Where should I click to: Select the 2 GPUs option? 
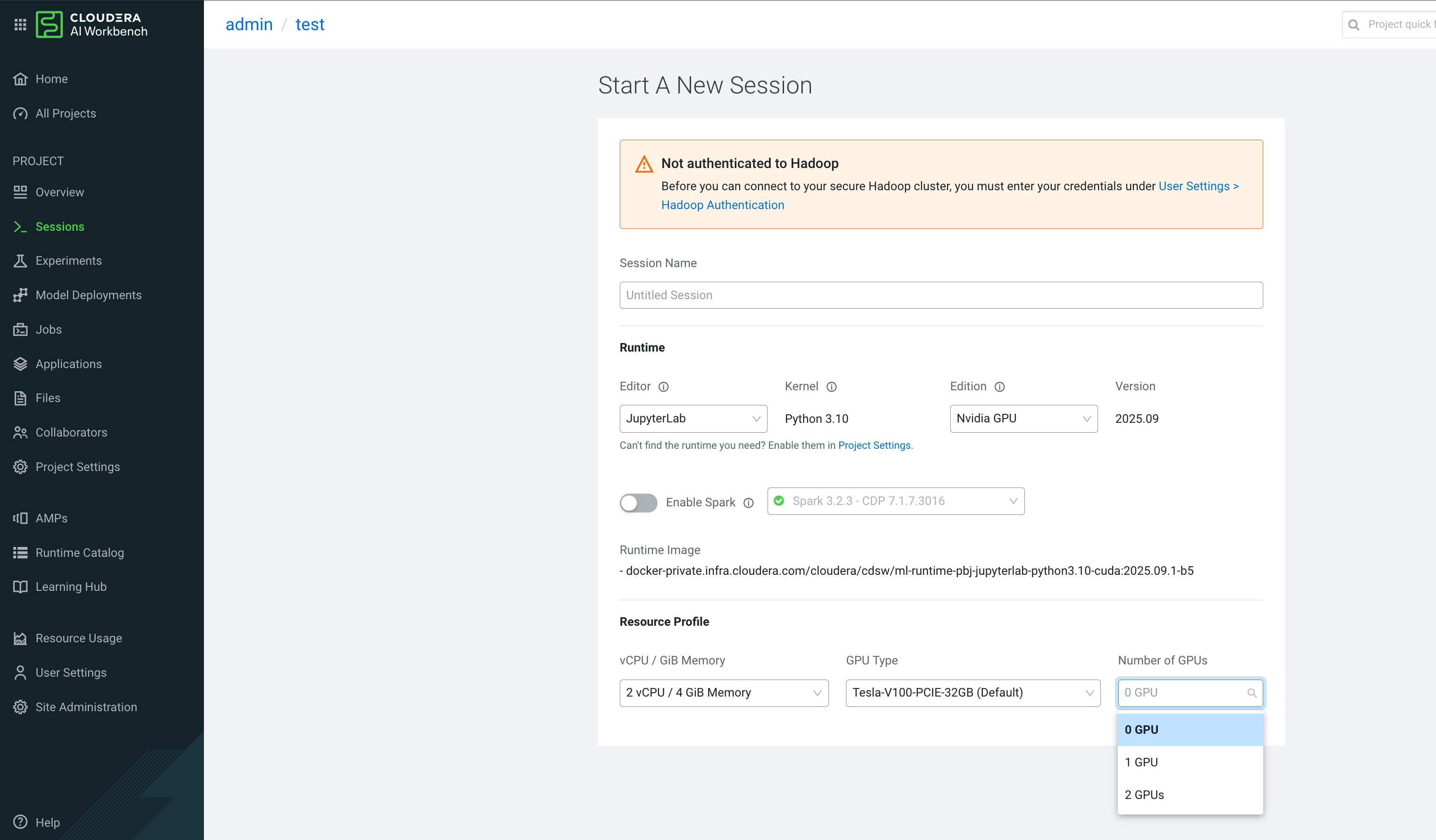pos(1144,794)
